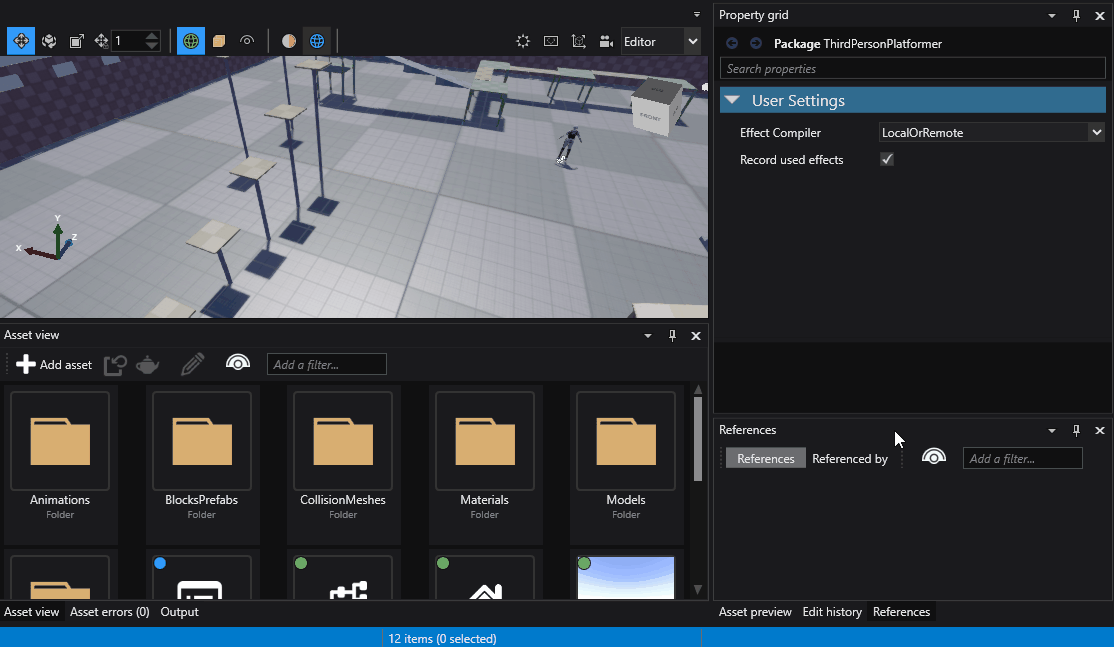Click the pencil edit asset icon

click(x=192, y=364)
